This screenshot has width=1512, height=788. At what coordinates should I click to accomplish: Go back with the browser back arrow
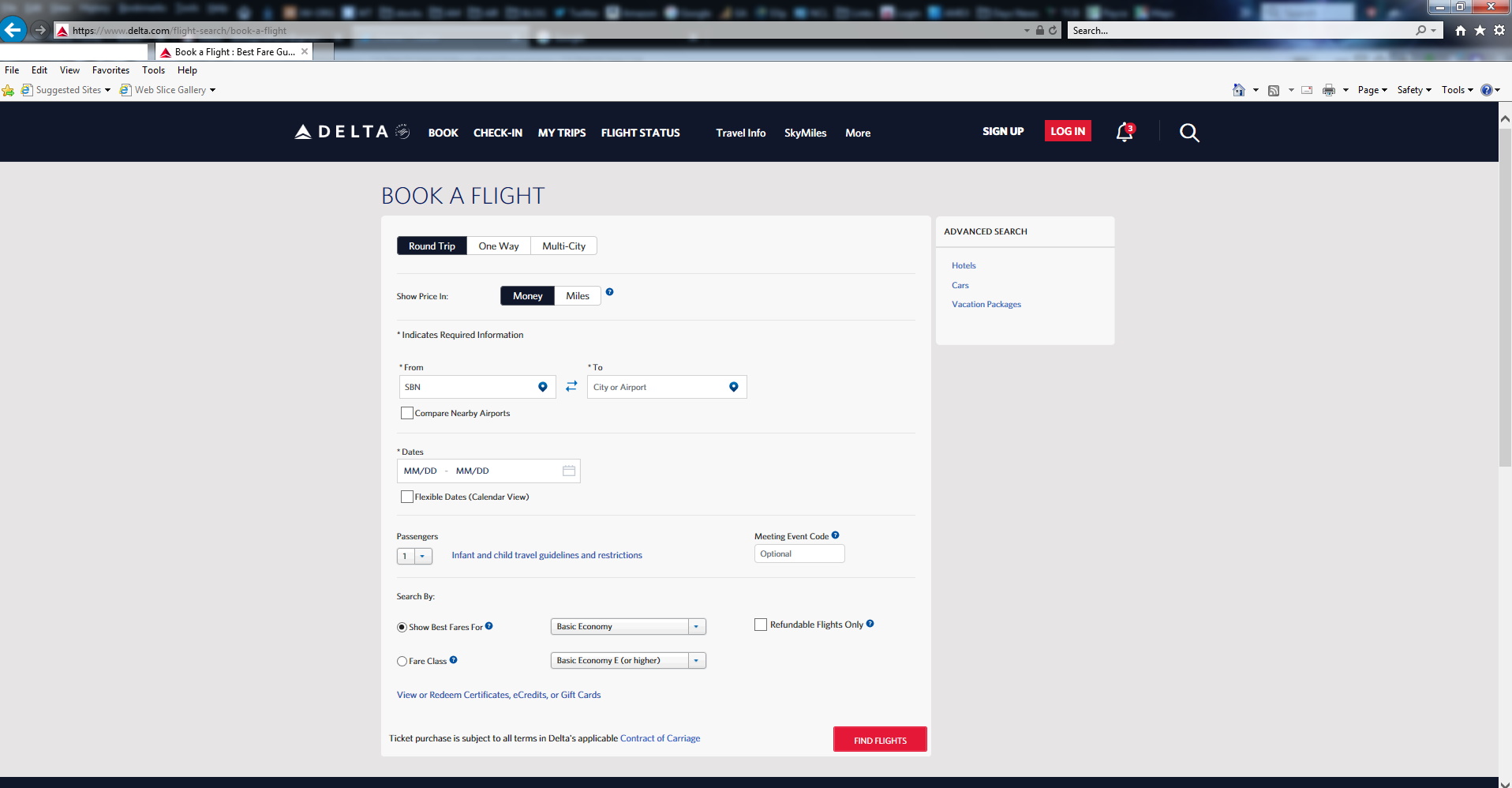pyautogui.click(x=13, y=30)
